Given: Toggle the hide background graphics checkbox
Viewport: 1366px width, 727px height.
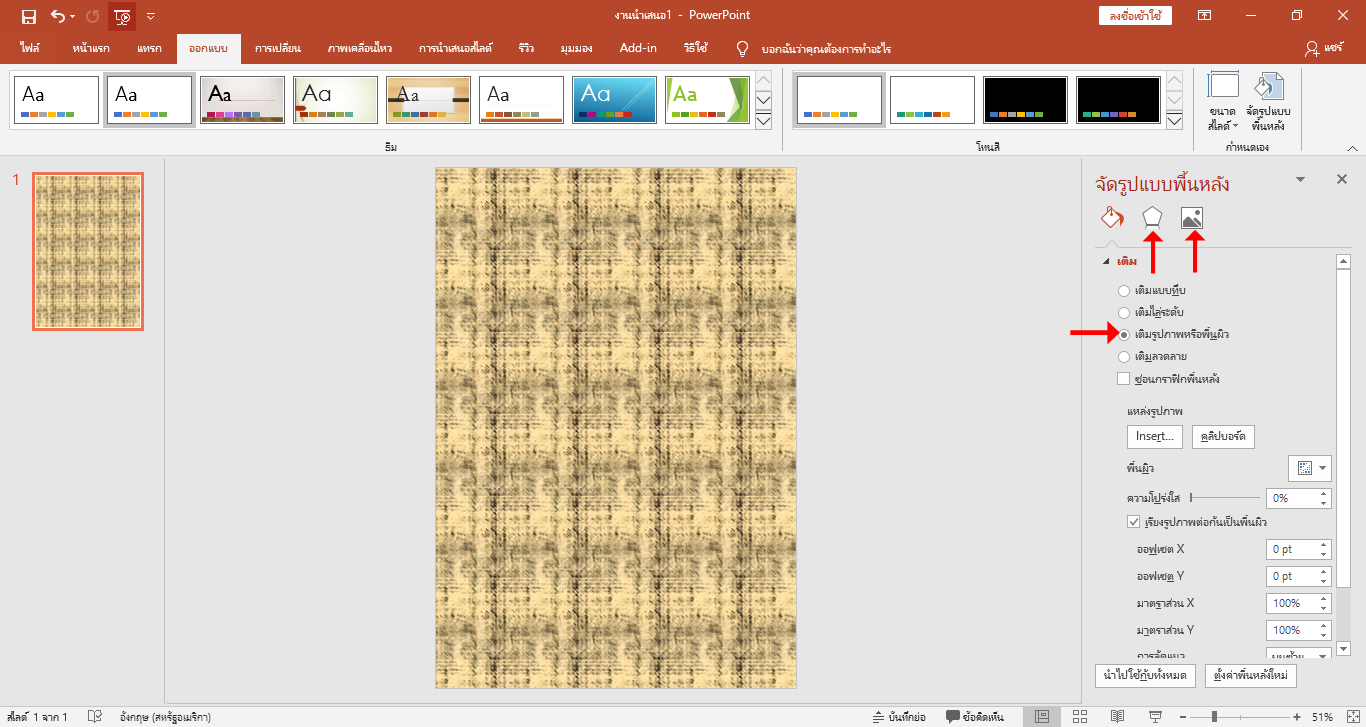Looking at the screenshot, I should click(x=1124, y=379).
